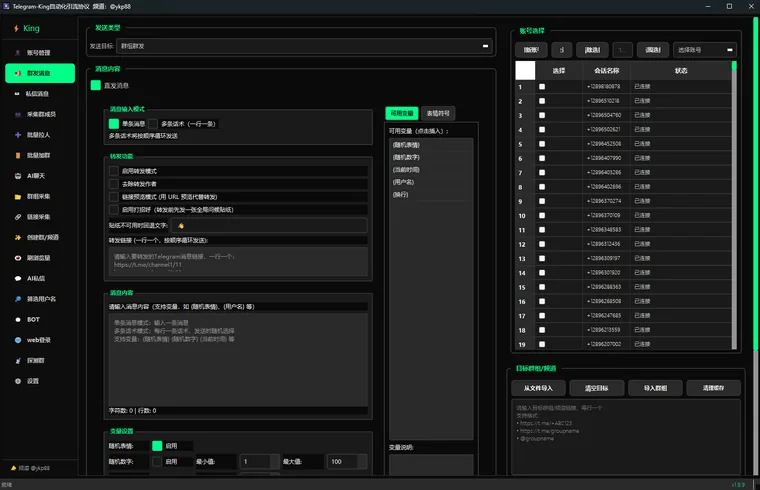This screenshot has width=760, height=490.
Task: Switch to the 可用变量 tab
Action: tap(402, 113)
